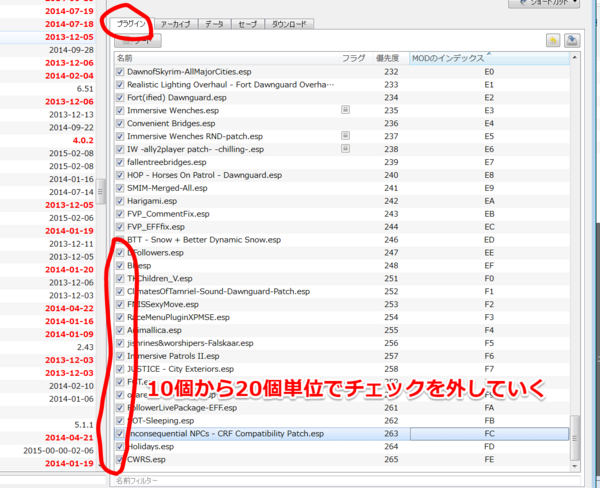Click the restore backup arrow icon
The width and height of the screenshot is (600, 488).
tap(553, 40)
